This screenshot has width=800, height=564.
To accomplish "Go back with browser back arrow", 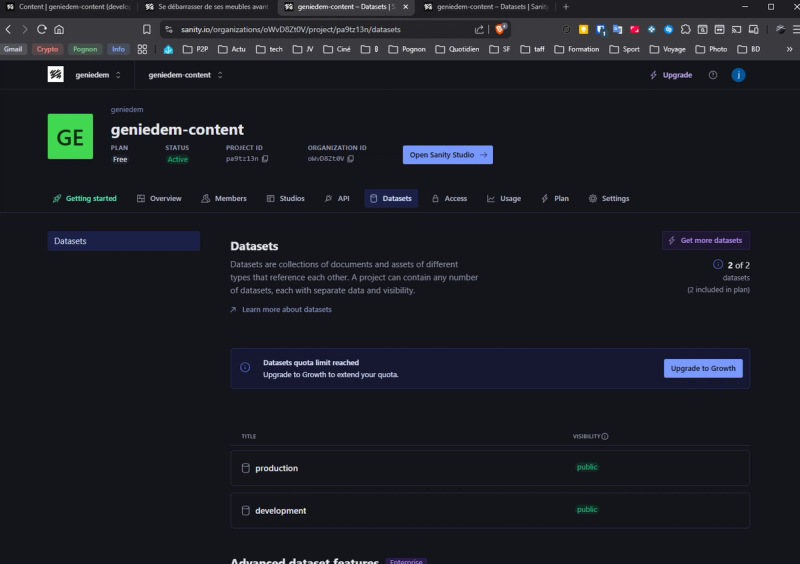I will click(8, 30).
